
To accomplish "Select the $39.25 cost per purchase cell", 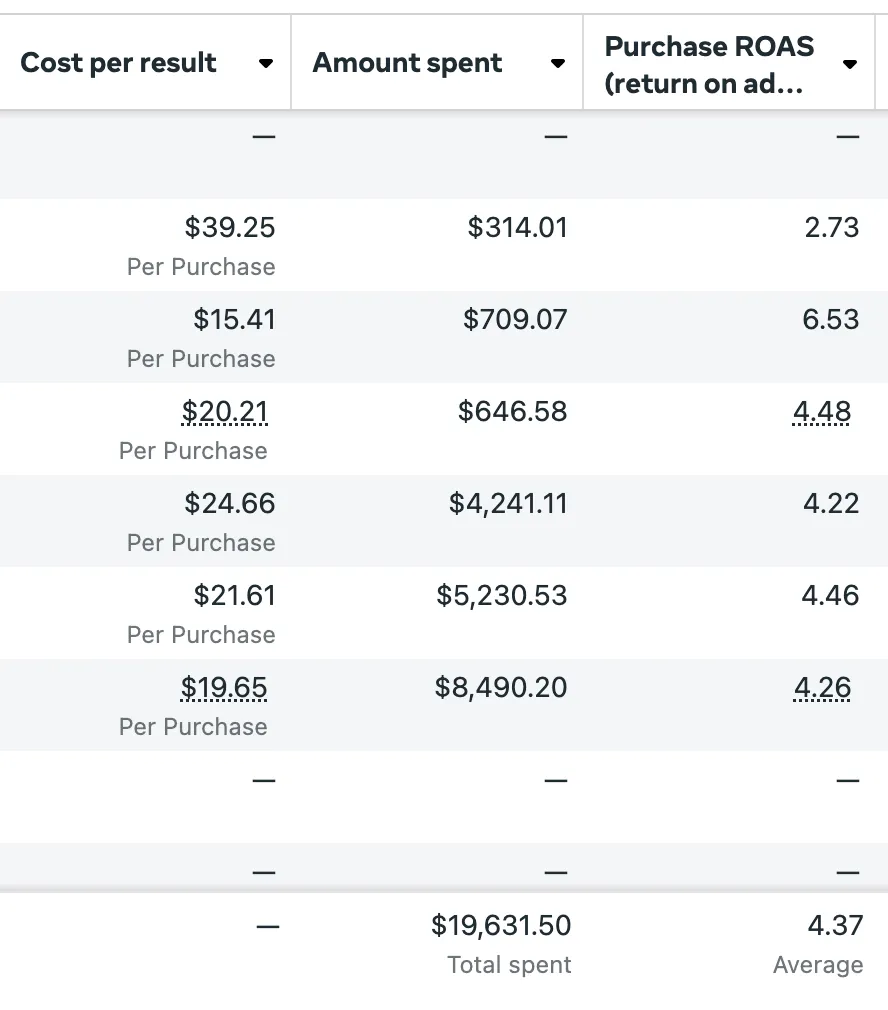I will pyautogui.click(x=145, y=245).
